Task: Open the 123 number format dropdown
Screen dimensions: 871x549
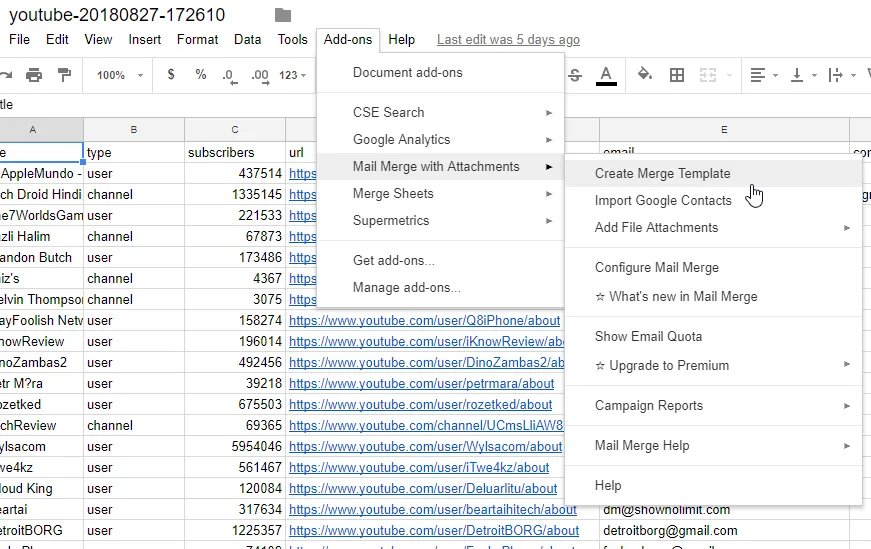Action: [x=293, y=75]
